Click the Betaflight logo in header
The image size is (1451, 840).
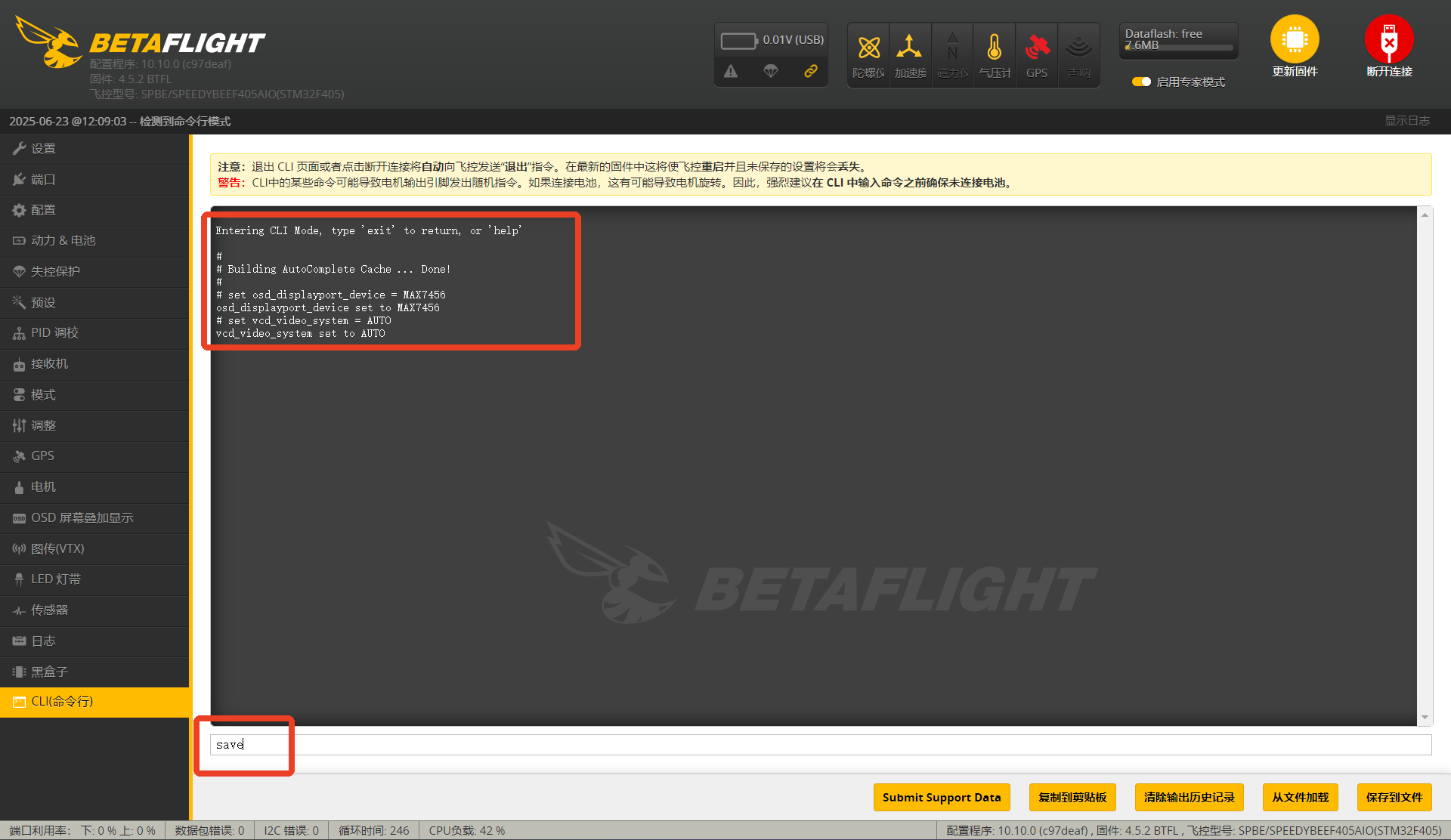click(140, 42)
